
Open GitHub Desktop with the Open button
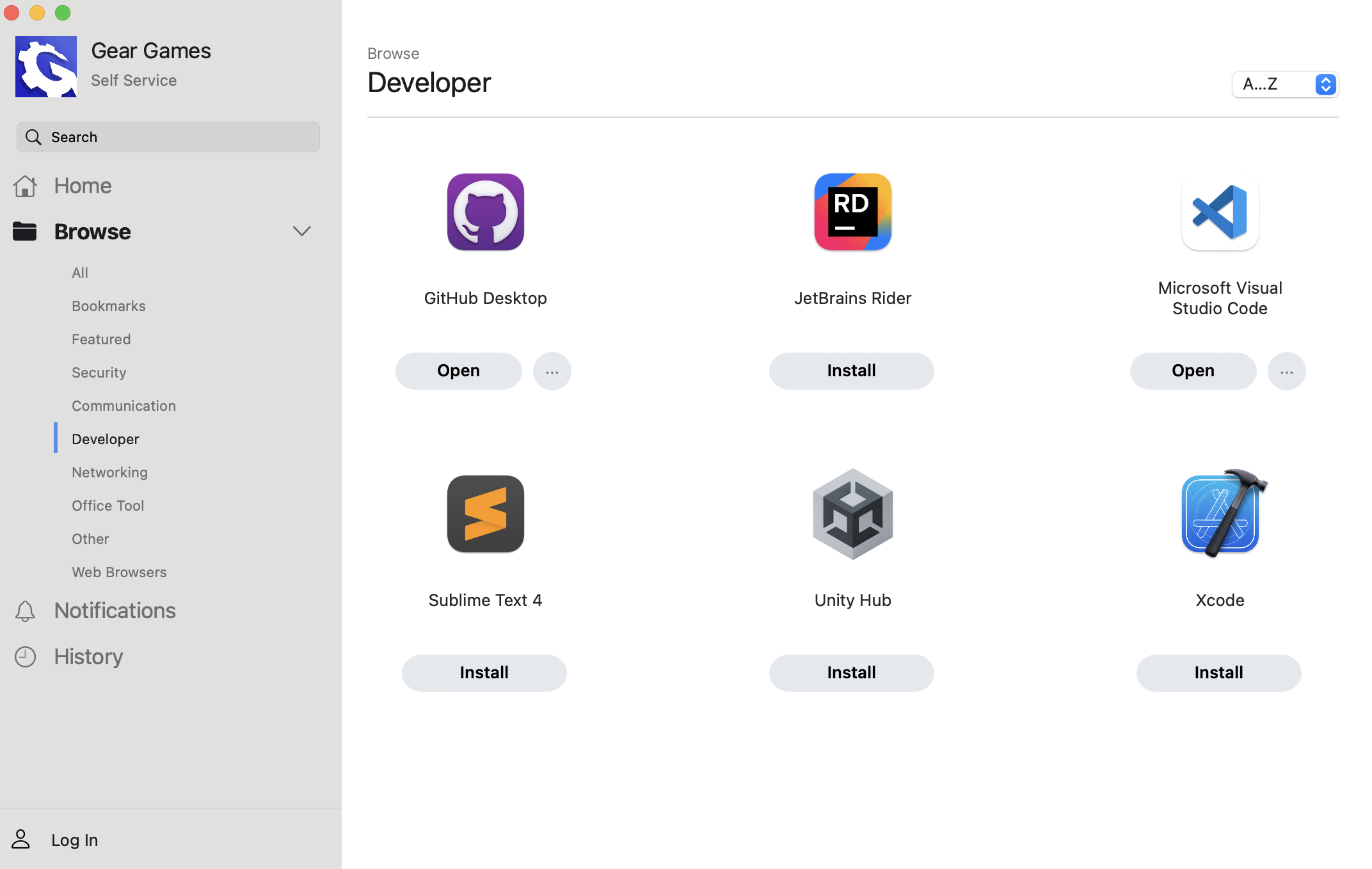click(x=458, y=371)
